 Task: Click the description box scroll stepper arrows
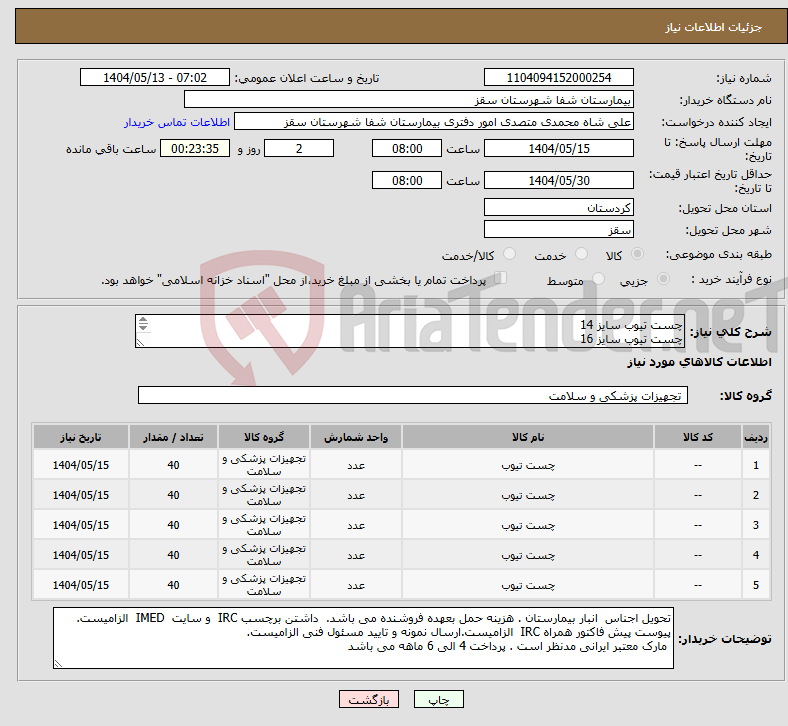pos(143,324)
